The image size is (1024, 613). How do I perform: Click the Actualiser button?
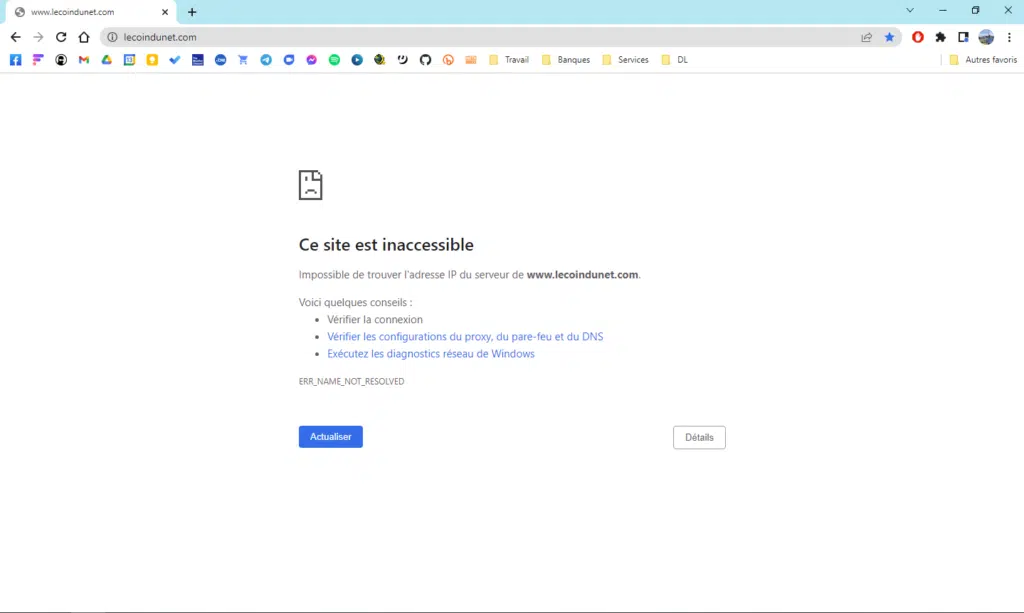[330, 437]
